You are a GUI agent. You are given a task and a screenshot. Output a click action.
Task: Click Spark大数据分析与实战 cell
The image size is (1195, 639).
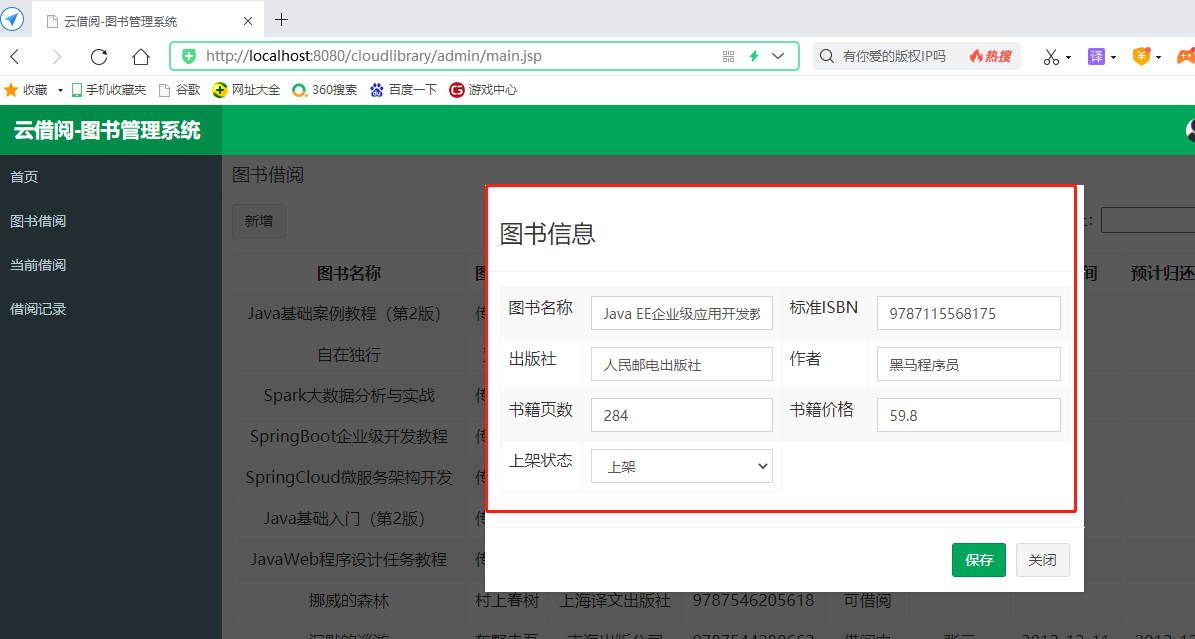coord(348,395)
